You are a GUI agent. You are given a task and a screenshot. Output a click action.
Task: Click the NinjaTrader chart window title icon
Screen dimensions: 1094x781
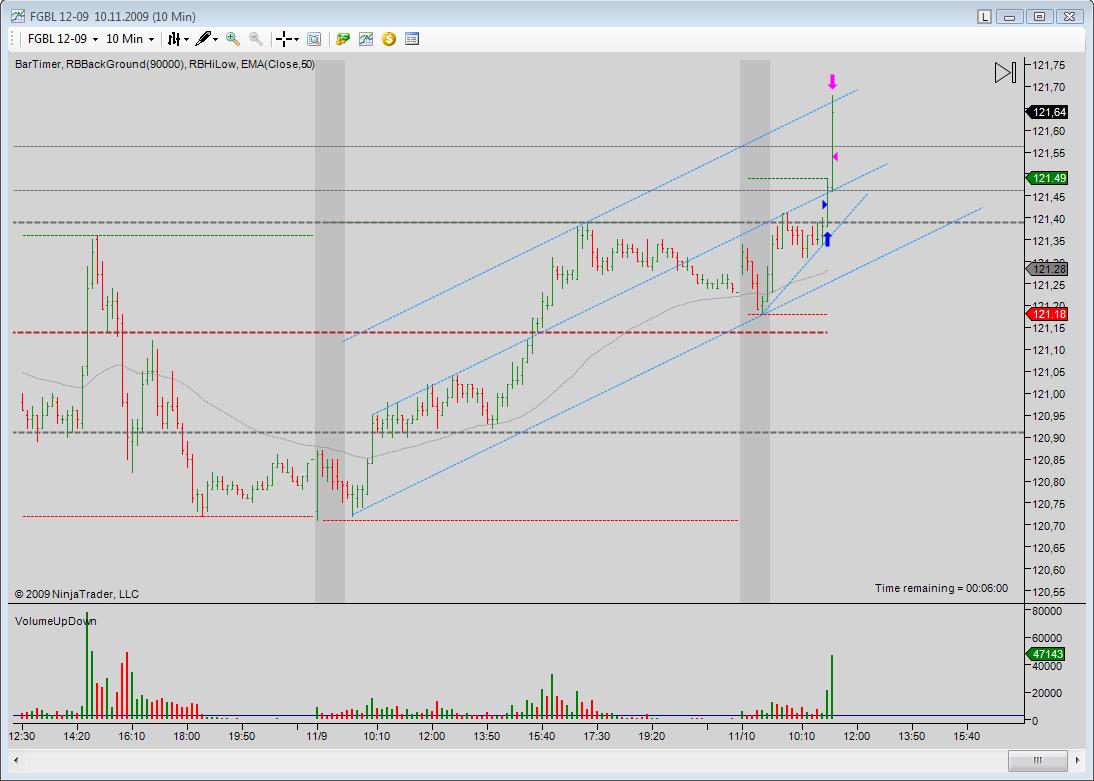[17, 16]
